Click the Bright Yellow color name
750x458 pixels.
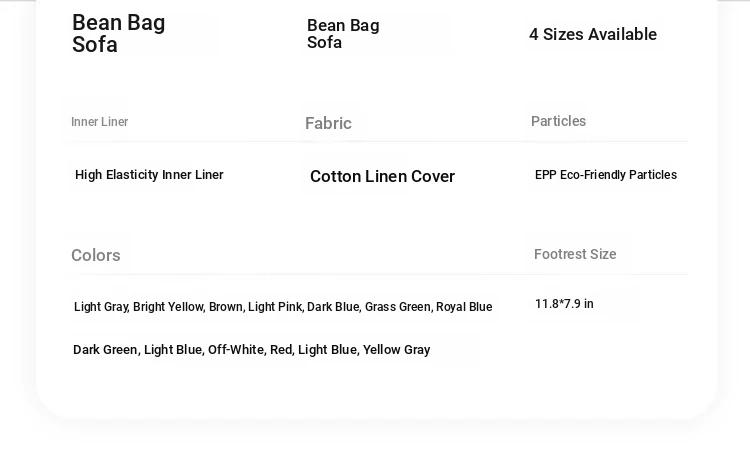pos(168,307)
